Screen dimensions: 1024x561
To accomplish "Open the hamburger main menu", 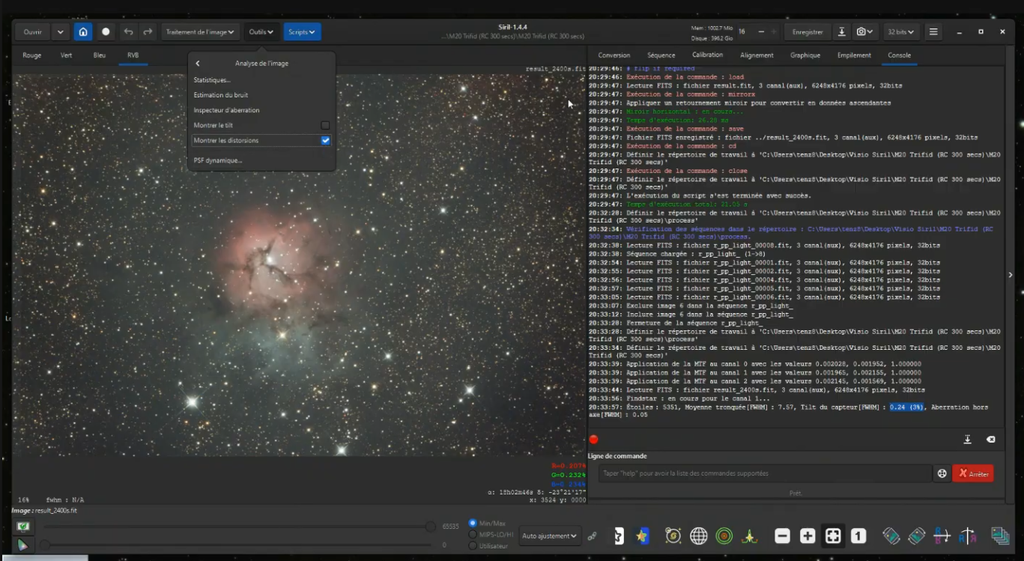I will pyautogui.click(x=933, y=31).
